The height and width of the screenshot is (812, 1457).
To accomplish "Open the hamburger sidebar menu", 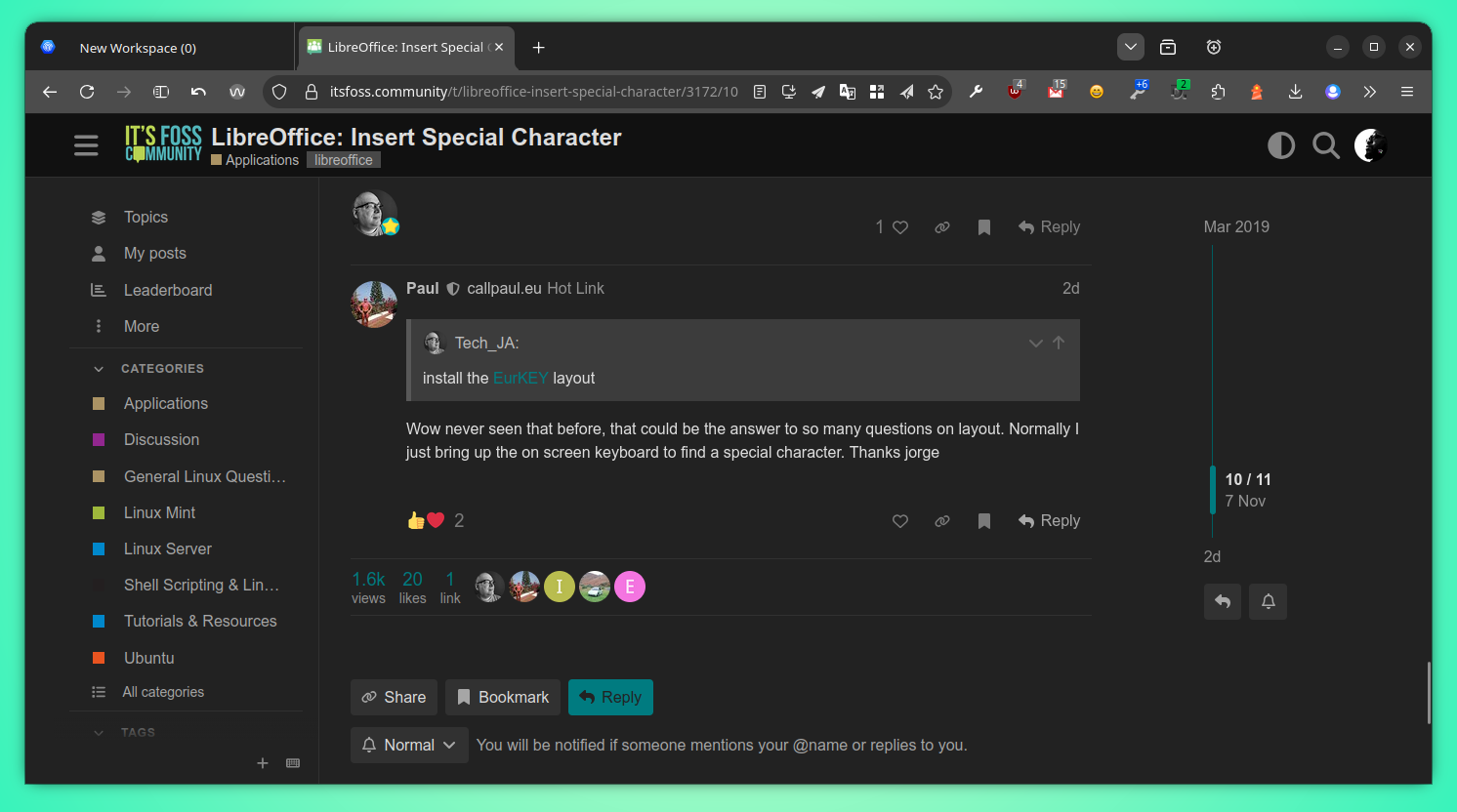I will click(x=86, y=145).
